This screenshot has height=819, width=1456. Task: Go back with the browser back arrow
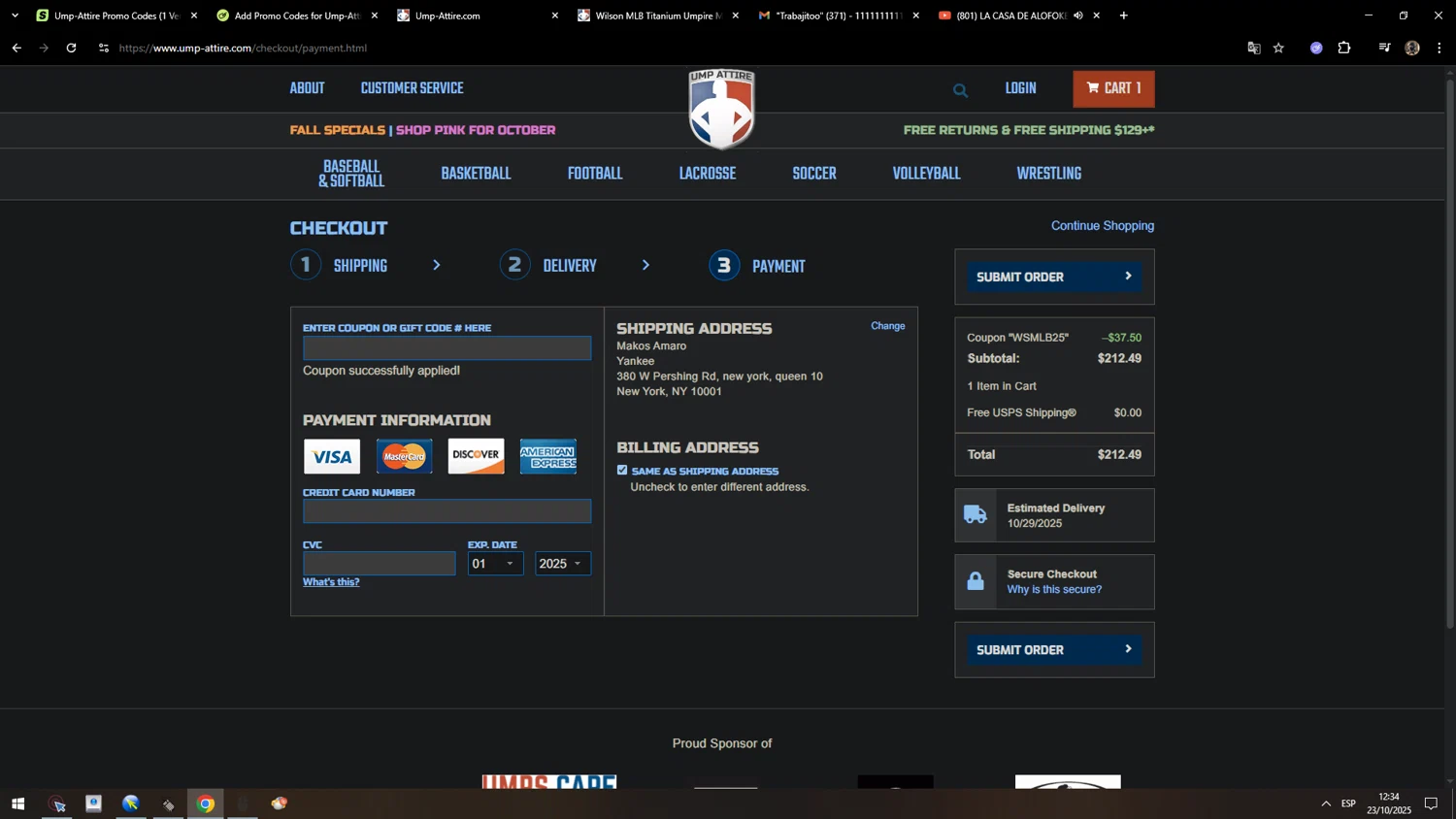click(x=17, y=48)
